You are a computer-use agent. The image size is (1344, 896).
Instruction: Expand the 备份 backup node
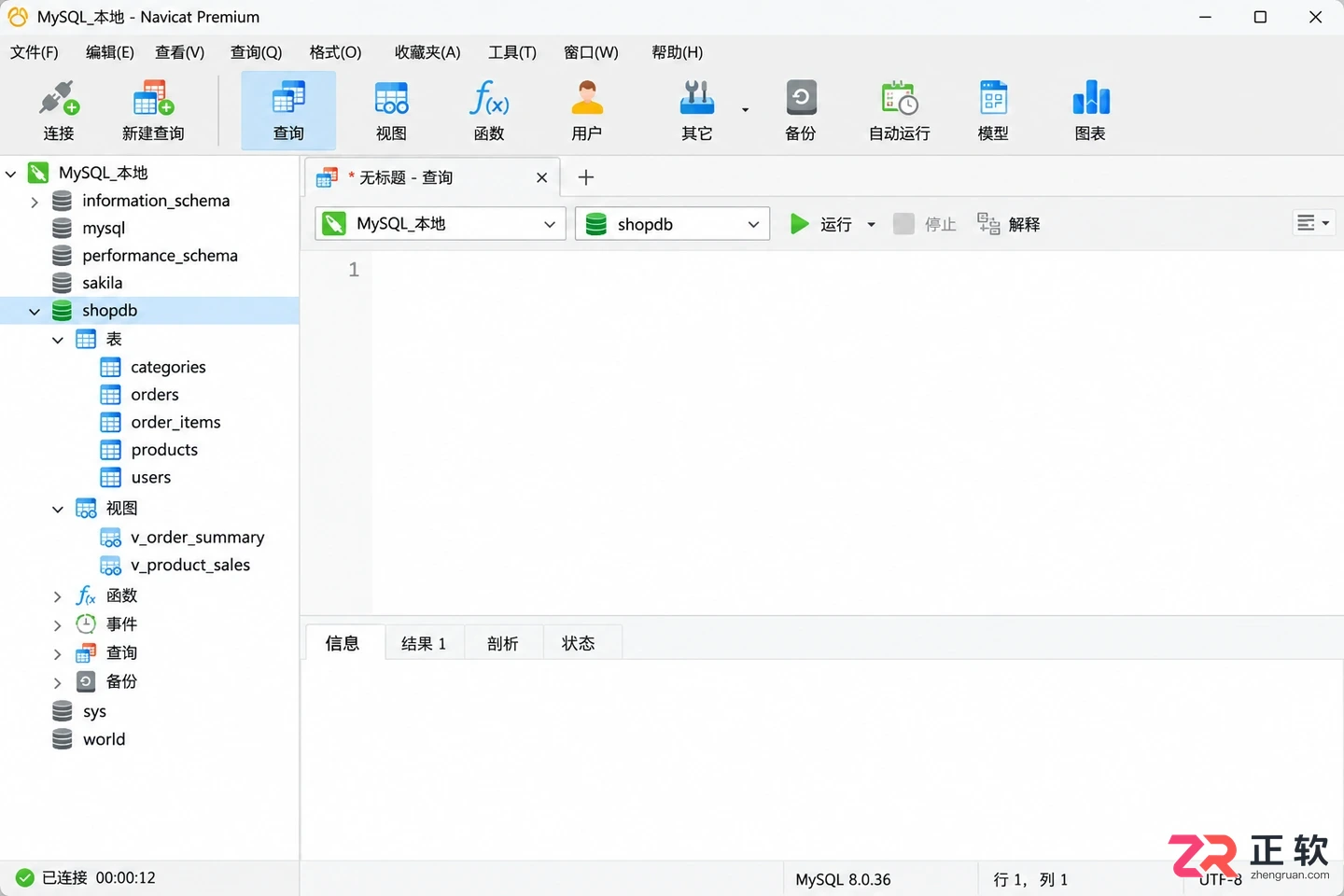[58, 683]
